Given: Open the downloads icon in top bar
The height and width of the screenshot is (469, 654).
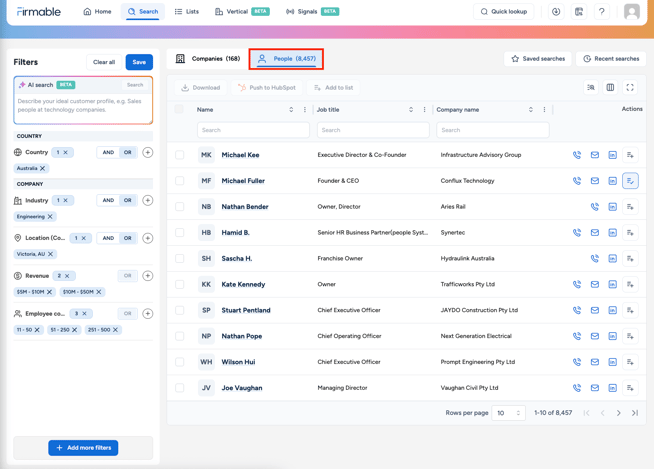Looking at the screenshot, I should [x=556, y=12].
